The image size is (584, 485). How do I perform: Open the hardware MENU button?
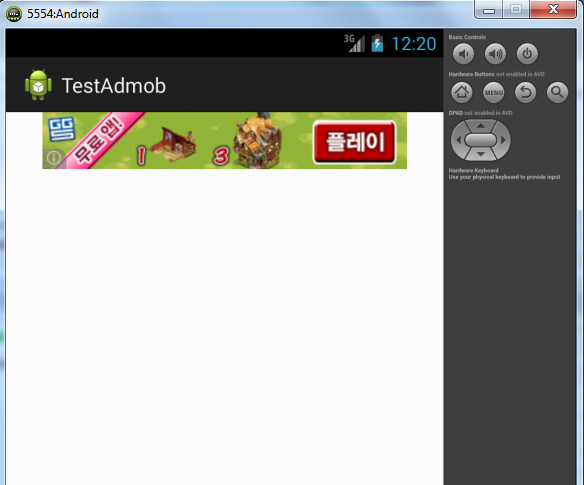pyautogui.click(x=494, y=92)
